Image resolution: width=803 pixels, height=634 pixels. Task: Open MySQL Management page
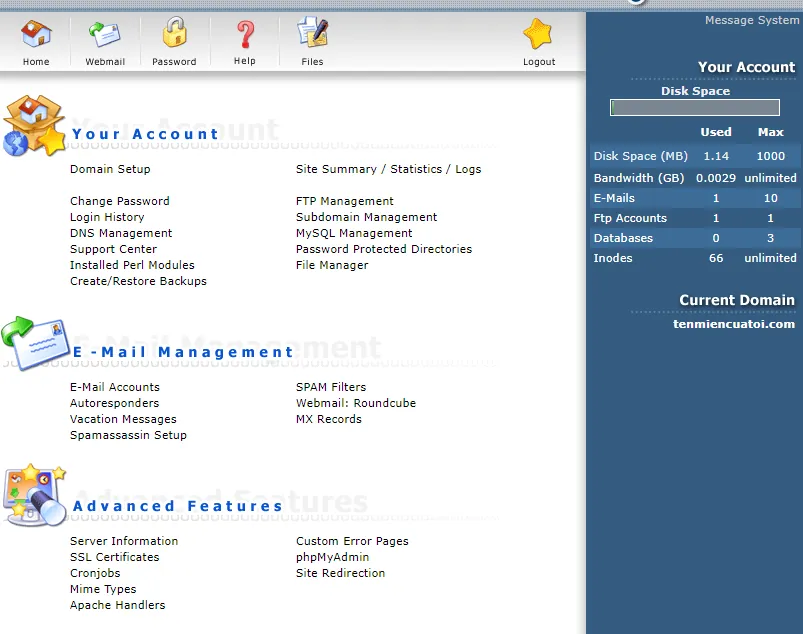pos(354,233)
